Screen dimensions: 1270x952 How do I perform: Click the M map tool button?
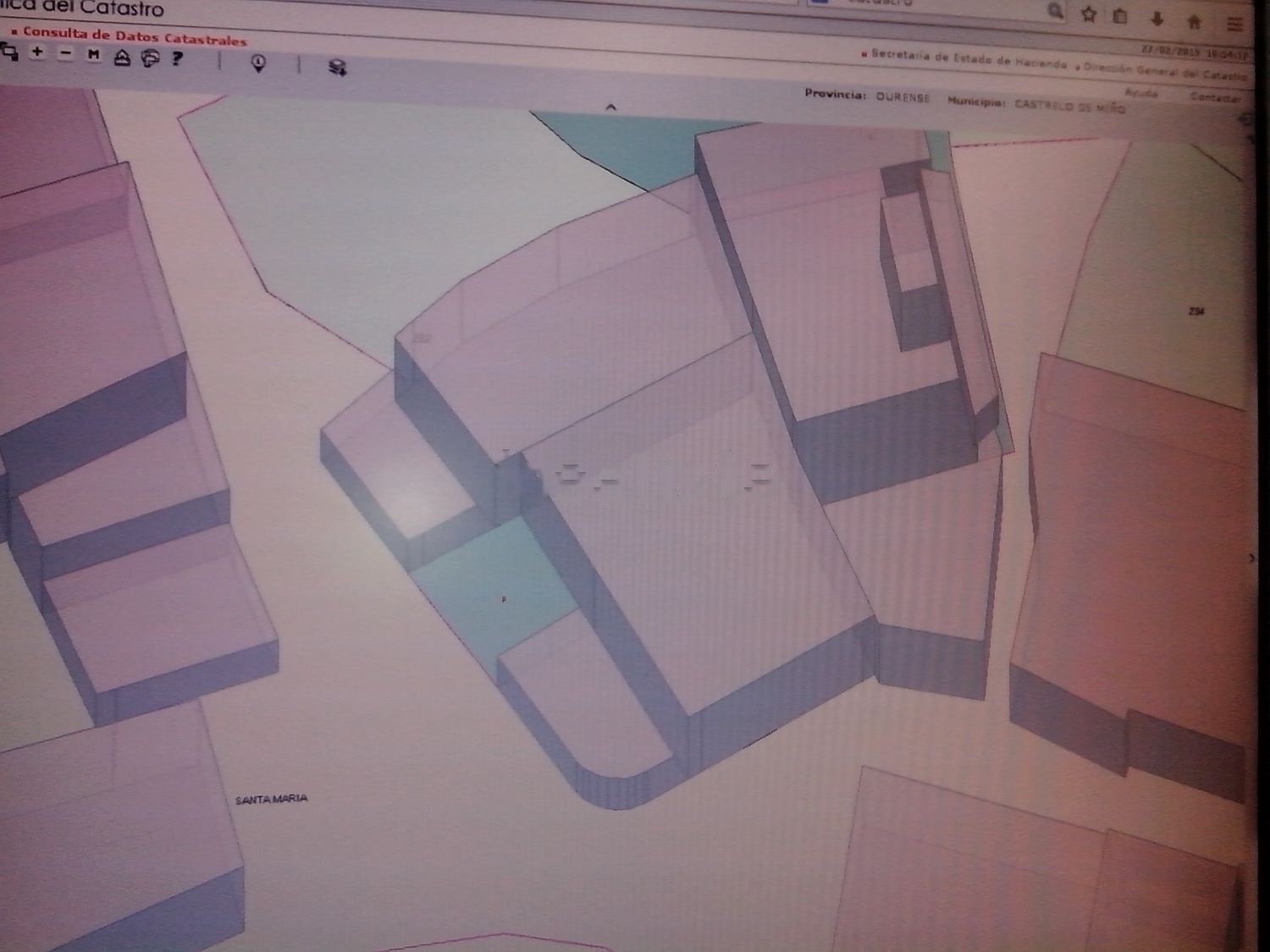pos(93,55)
